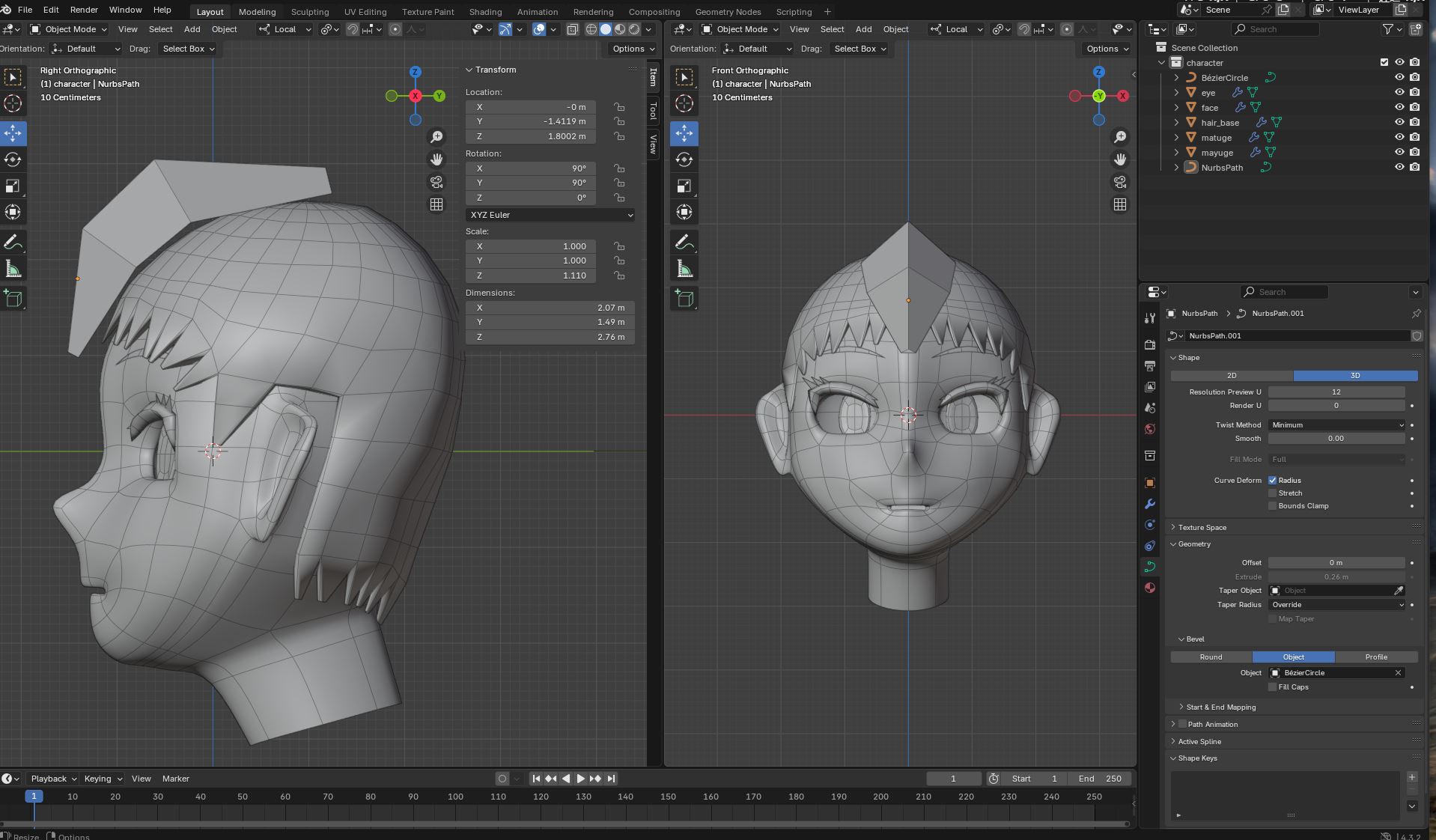The image size is (1436, 840).
Task: Open the Render menu
Action: (x=84, y=10)
